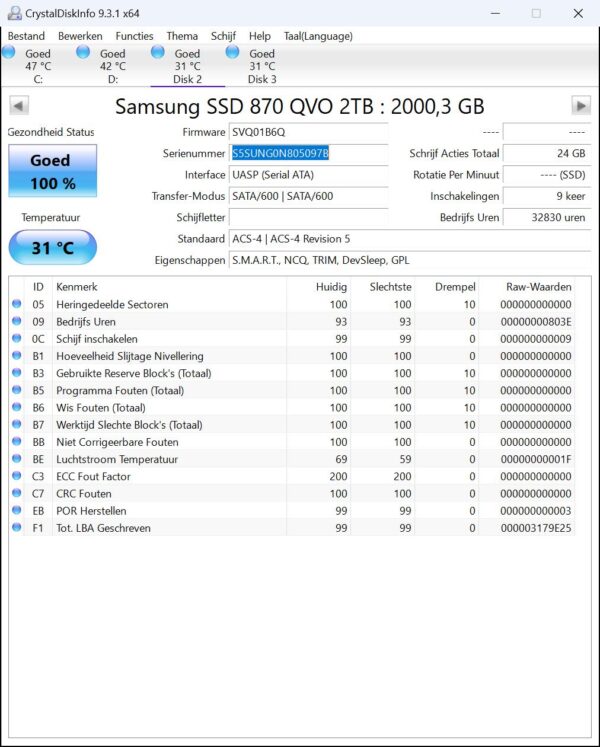
Task: Open the Schijf menu
Action: tap(223, 36)
